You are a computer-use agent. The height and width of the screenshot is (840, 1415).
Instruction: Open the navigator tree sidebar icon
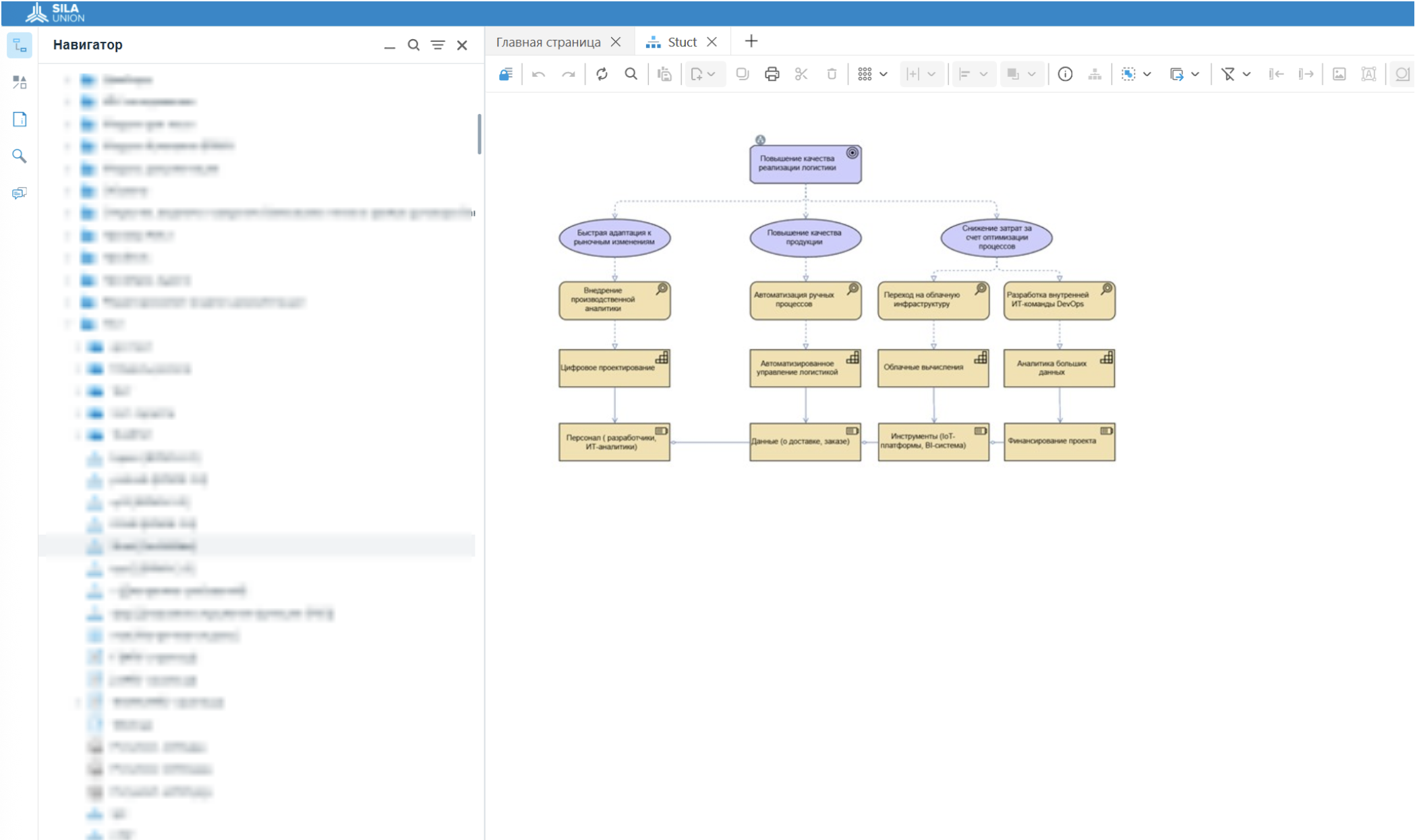(x=20, y=46)
